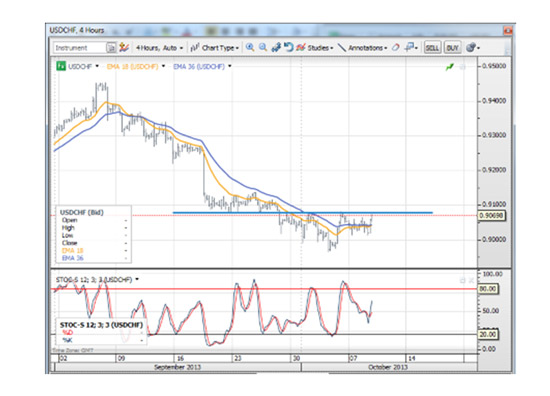The width and height of the screenshot is (550, 396).
Task: Click the chart template icon beside Instrument
Action: [123, 47]
